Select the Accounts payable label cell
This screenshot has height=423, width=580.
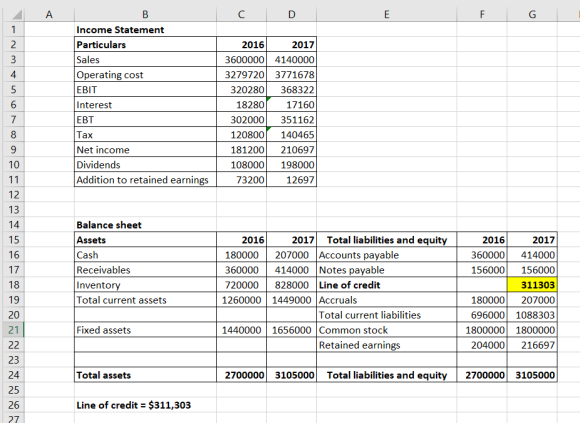pyautogui.click(x=387, y=255)
